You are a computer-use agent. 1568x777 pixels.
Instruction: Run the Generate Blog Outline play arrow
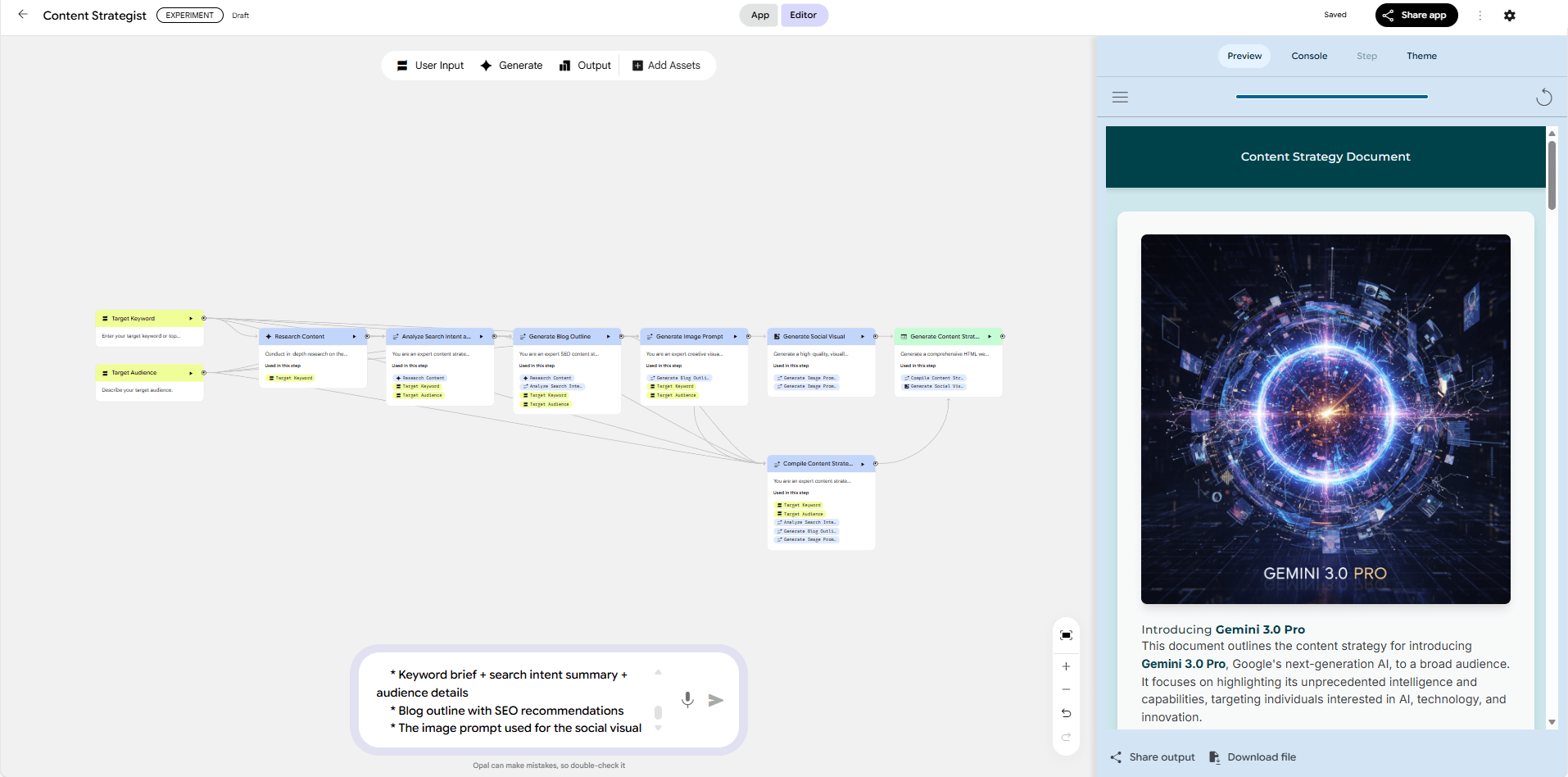[x=608, y=336]
